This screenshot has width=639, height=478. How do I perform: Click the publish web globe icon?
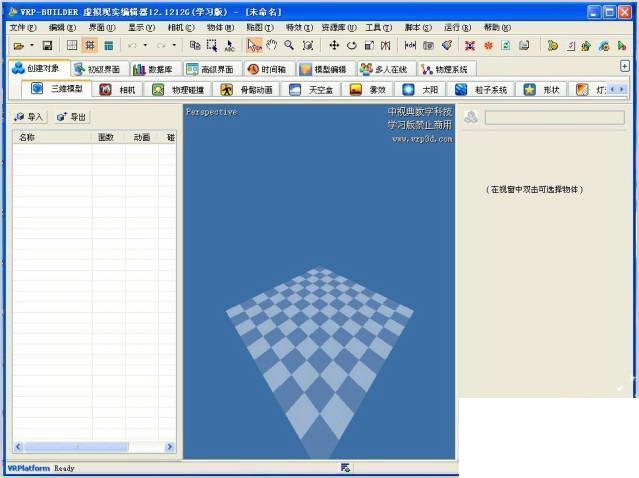[604, 46]
